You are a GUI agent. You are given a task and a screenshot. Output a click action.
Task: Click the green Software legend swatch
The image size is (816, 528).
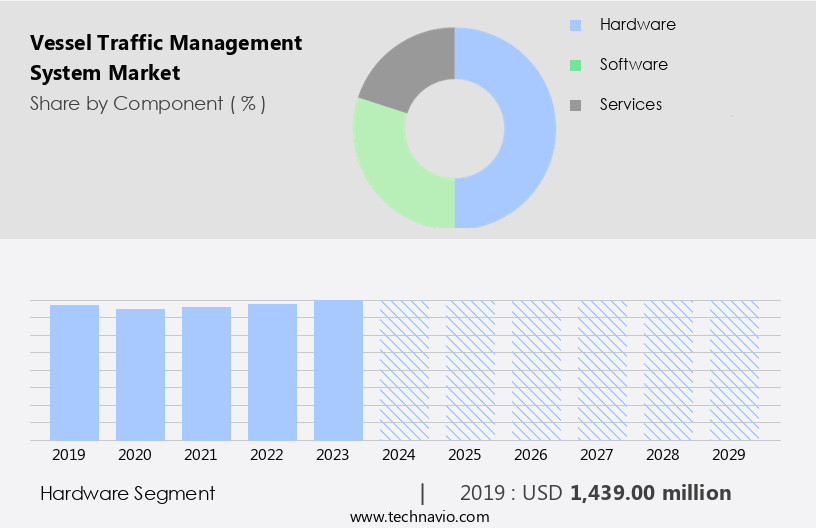tap(575, 65)
